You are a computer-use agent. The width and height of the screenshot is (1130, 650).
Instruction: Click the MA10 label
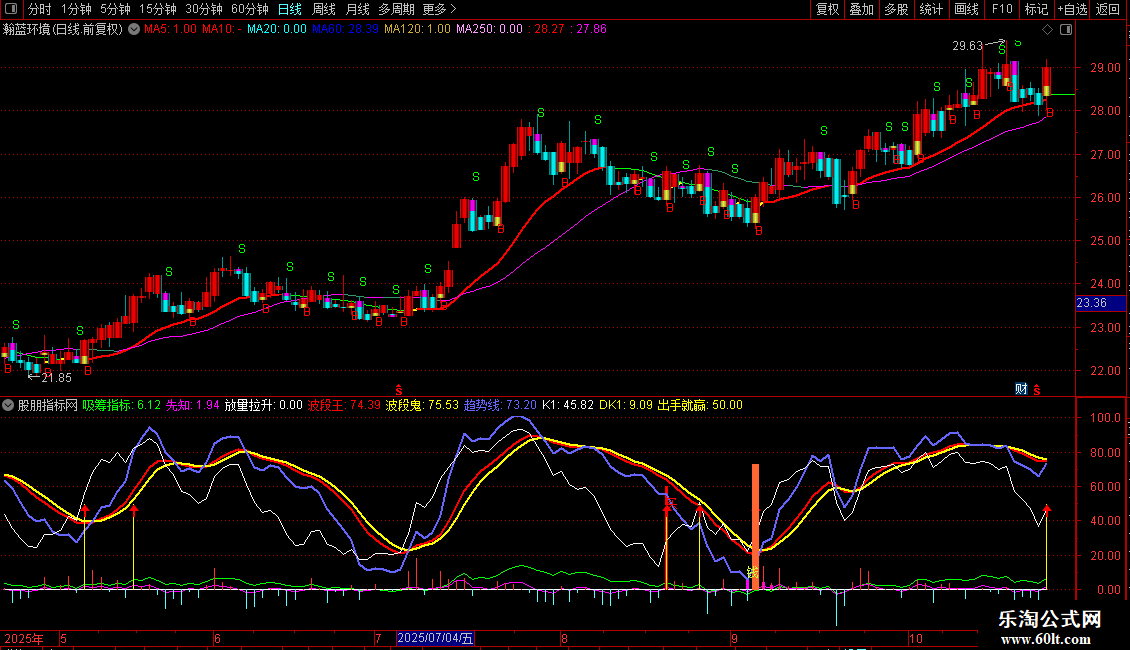(221, 30)
